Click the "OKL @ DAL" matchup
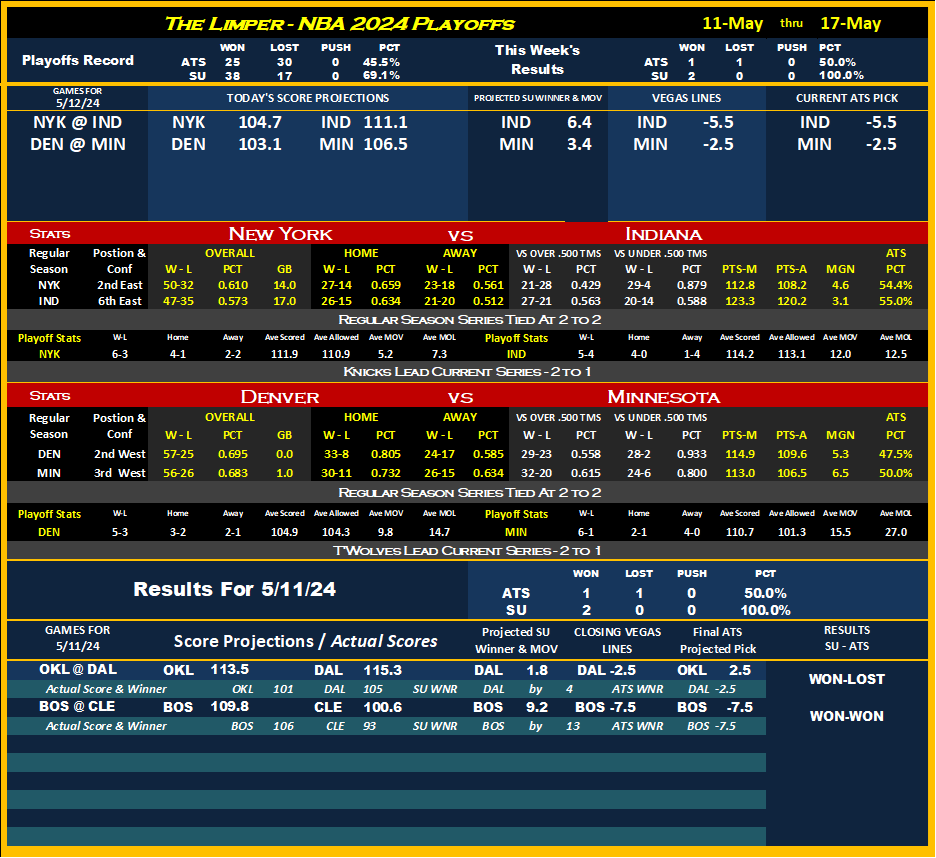Image resolution: width=936 pixels, height=858 pixels. pyautogui.click(x=78, y=670)
